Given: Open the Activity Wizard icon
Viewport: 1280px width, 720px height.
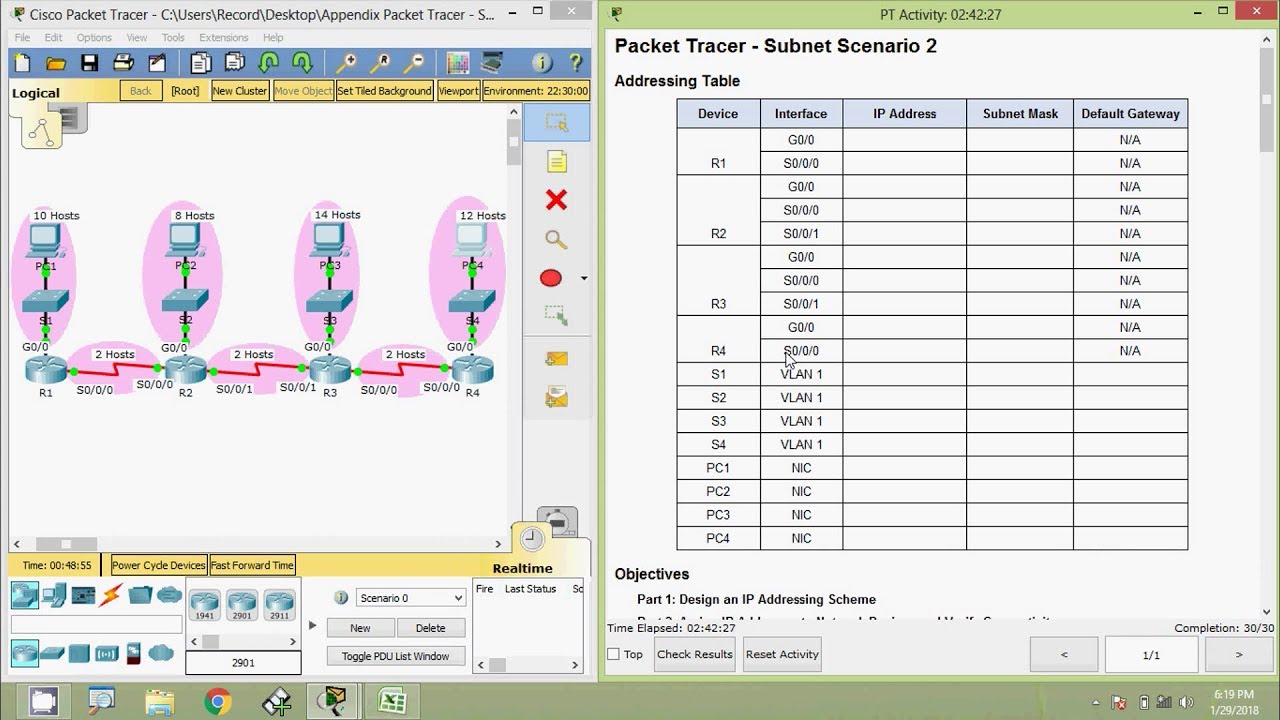Looking at the screenshot, I should click(157, 63).
